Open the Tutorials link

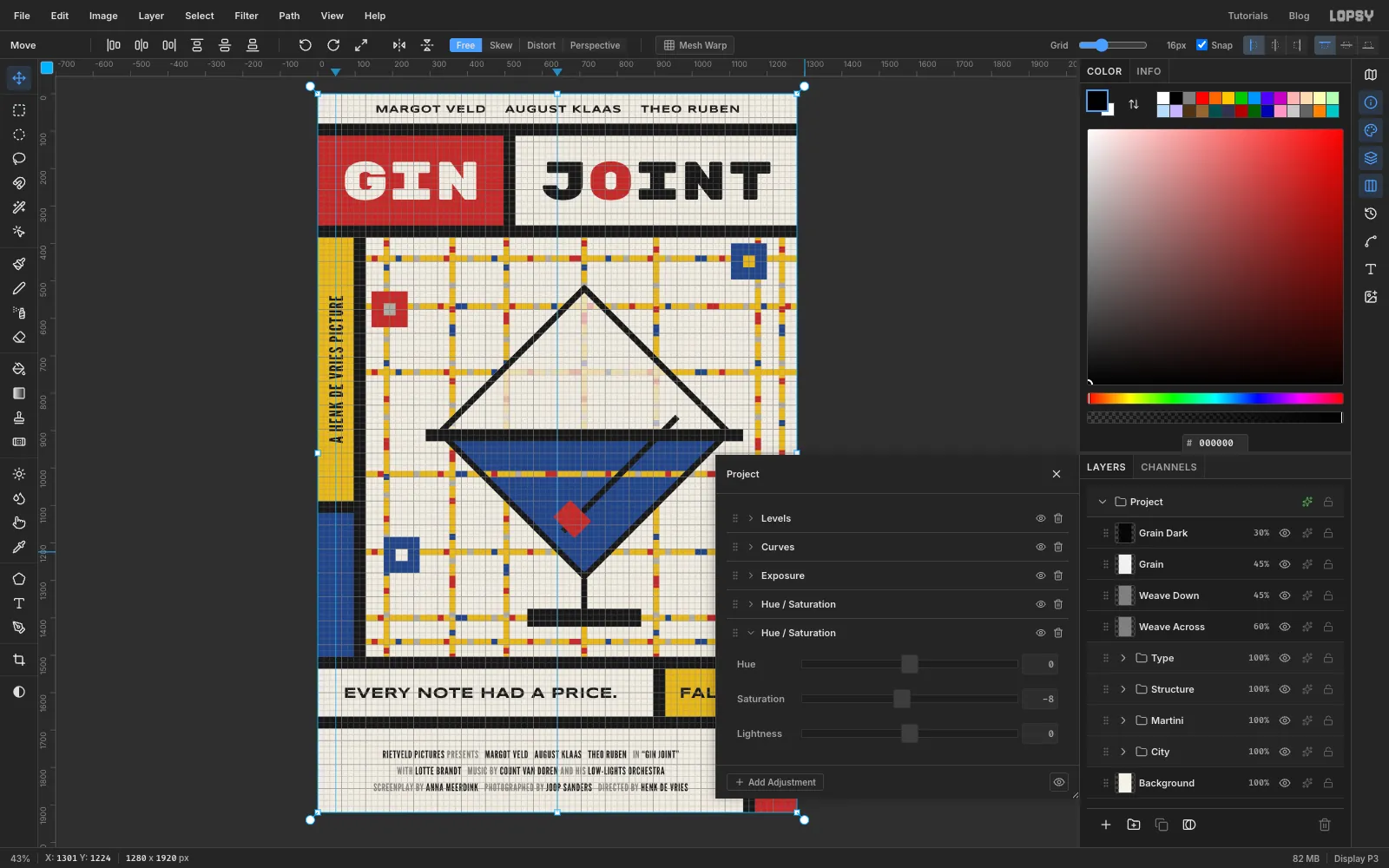1247,16
